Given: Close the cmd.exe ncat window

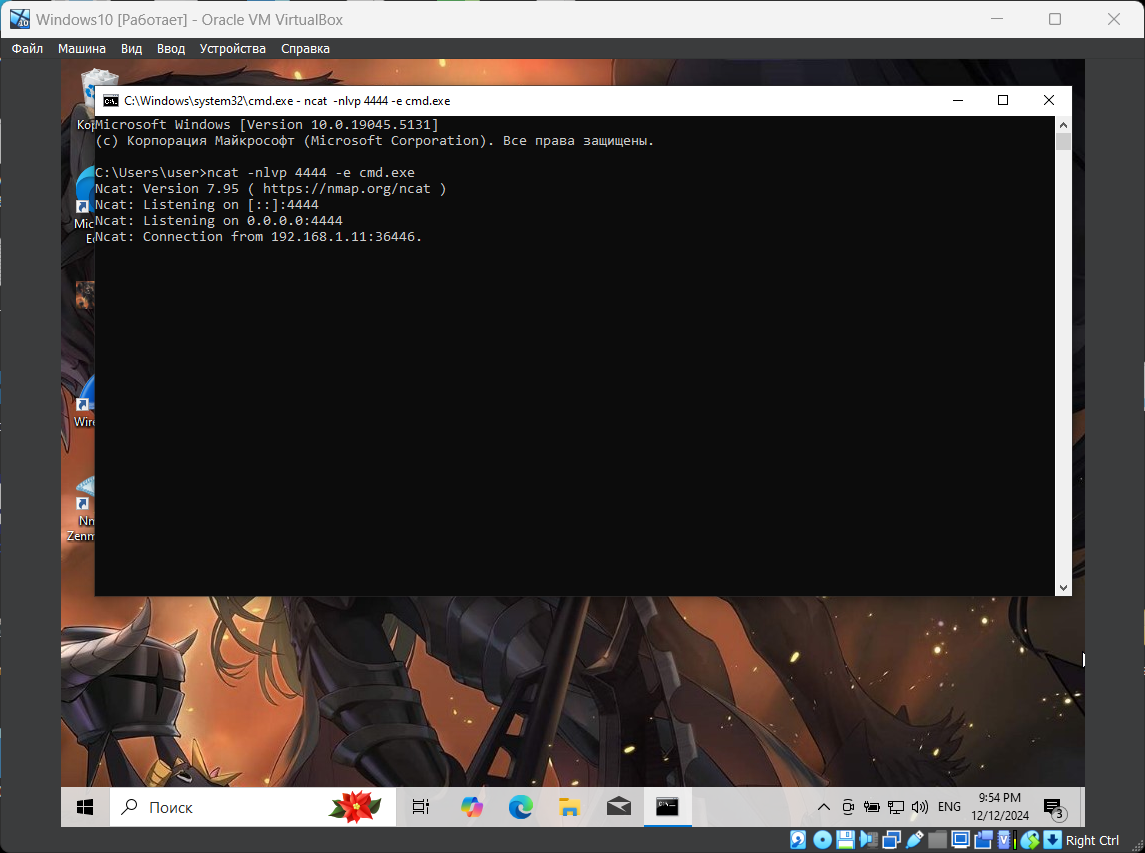Looking at the screenshot, I should pyautogui.click(x=1049, y=101).
